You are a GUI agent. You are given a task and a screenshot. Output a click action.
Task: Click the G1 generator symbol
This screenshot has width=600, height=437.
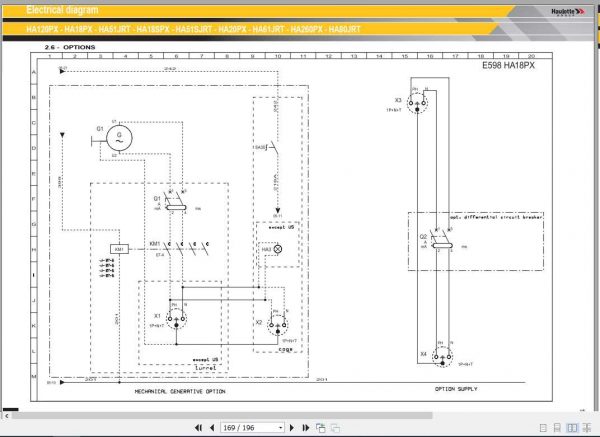point(119,138)
